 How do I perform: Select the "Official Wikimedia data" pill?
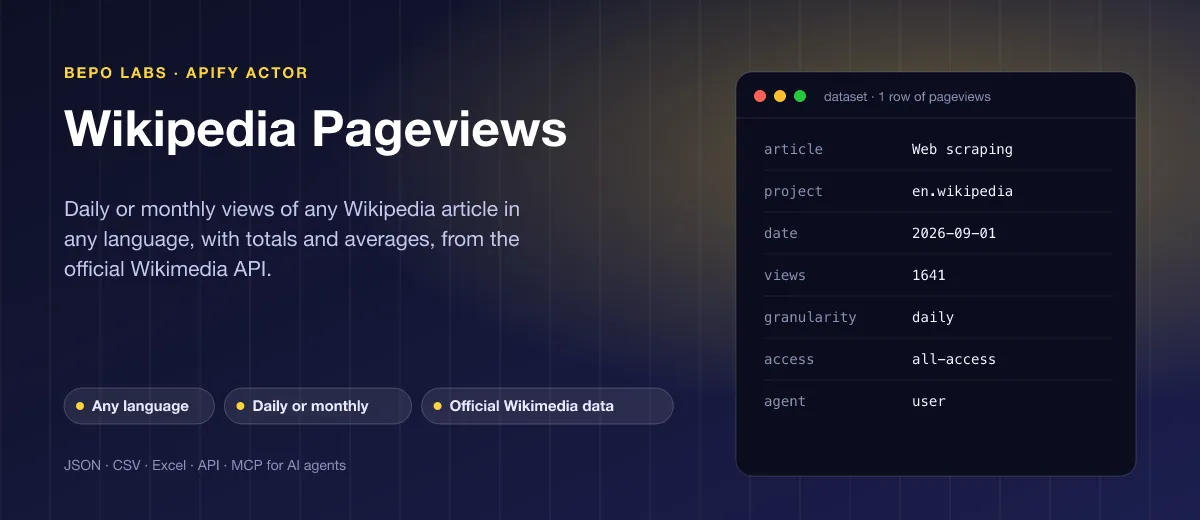click(547, 406)
